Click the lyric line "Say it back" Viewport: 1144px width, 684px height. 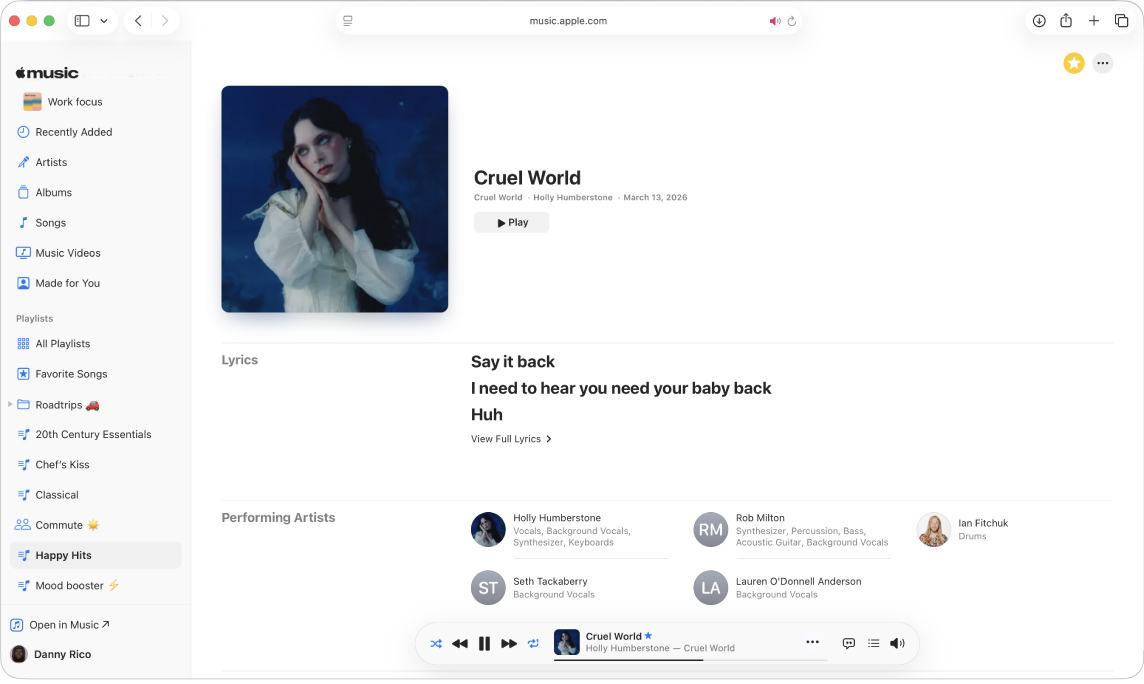click(513, 362)
